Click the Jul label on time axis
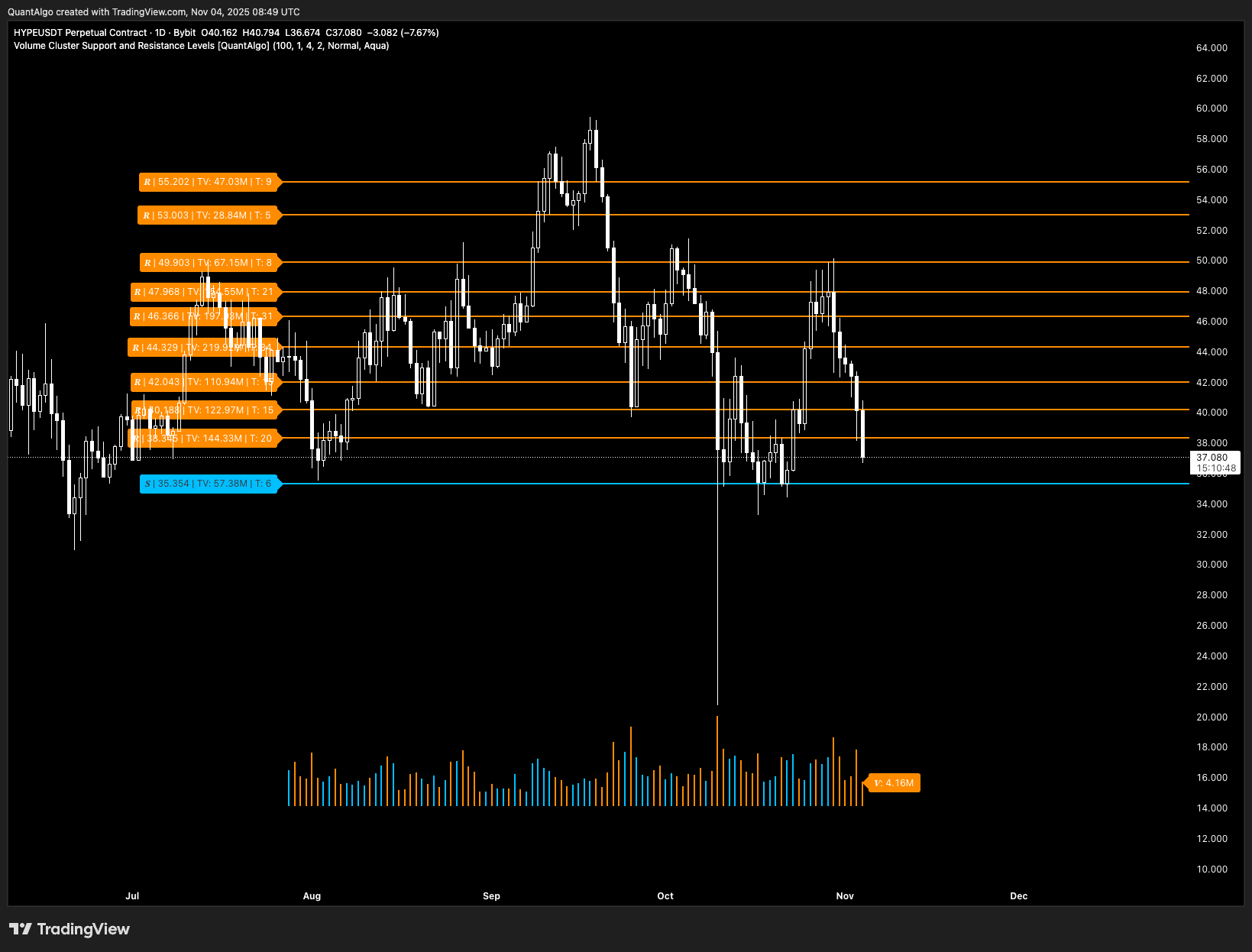This screenshot has width=1252, height=952. (x=132, y=896)
